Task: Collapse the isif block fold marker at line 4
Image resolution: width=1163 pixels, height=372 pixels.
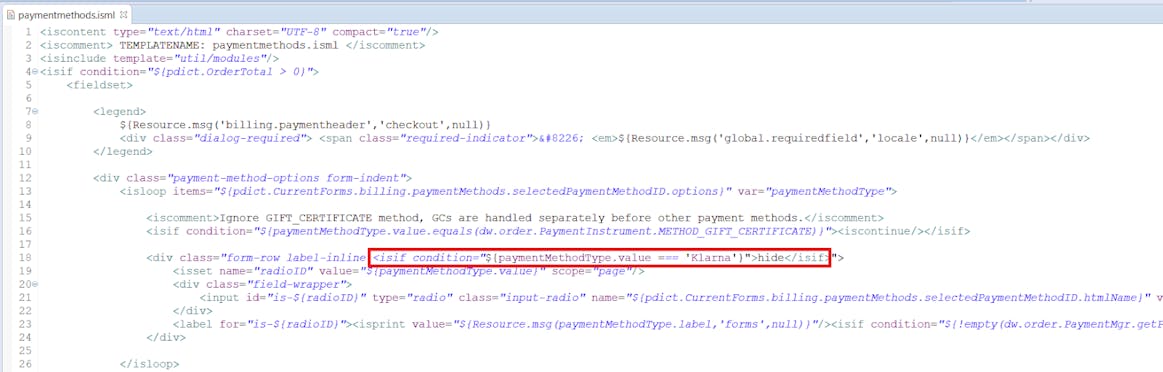Action: [x=35, y=72]
